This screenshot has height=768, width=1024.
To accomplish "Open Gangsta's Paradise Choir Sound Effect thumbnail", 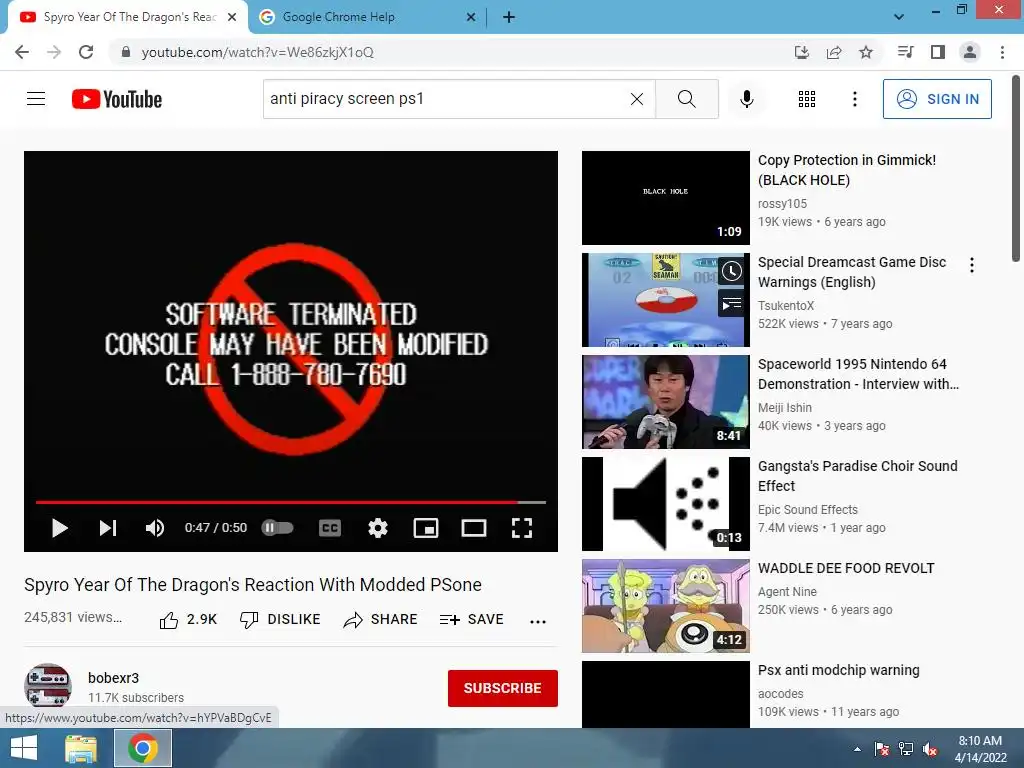I will point(665,504).
